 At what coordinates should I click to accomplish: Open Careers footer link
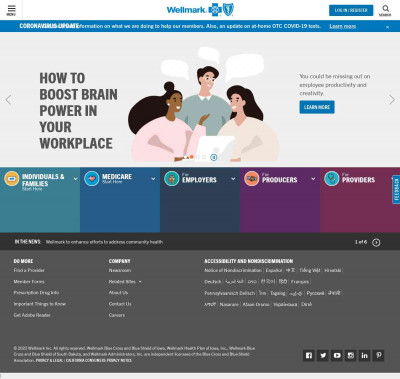click(x=117, y=315)
